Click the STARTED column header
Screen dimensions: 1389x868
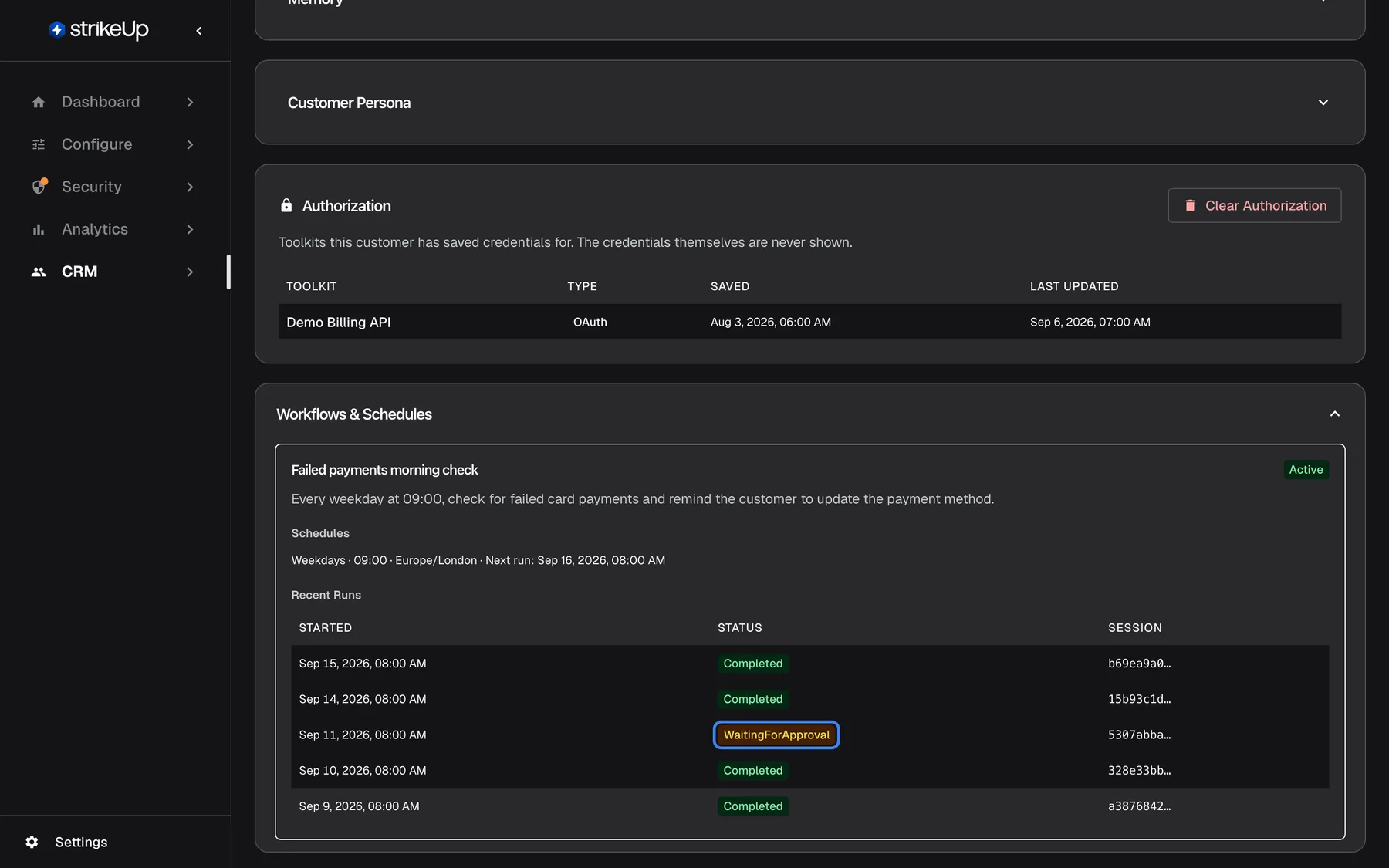point(325,628)
